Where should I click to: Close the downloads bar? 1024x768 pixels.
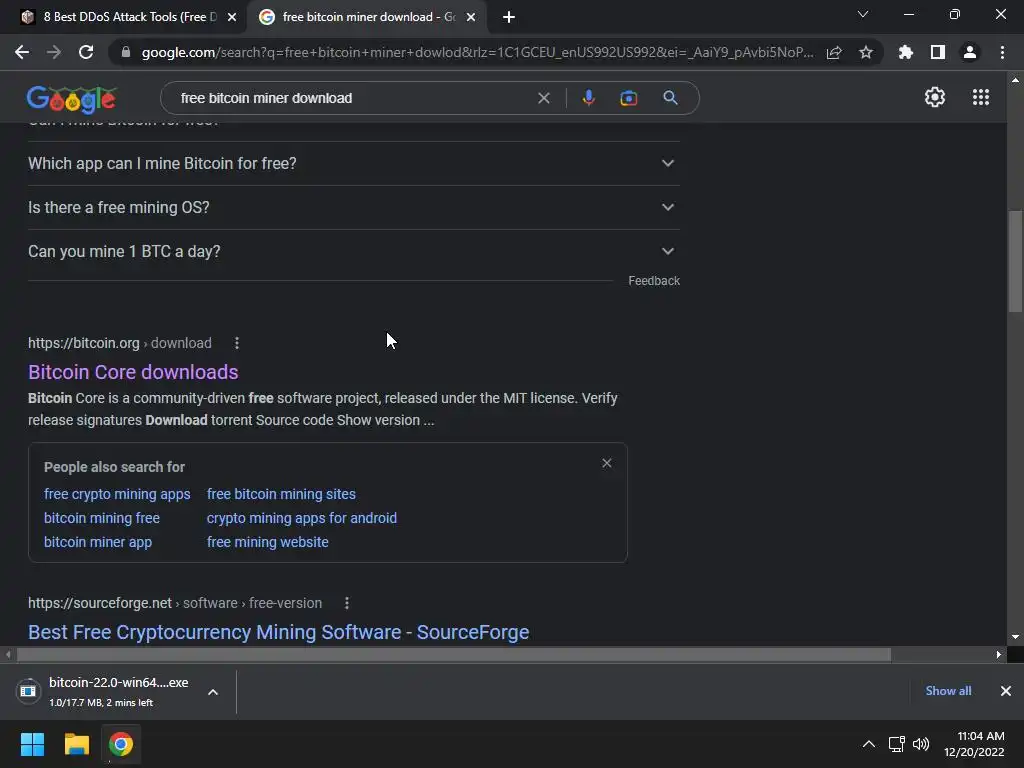tap(1006, 691)
